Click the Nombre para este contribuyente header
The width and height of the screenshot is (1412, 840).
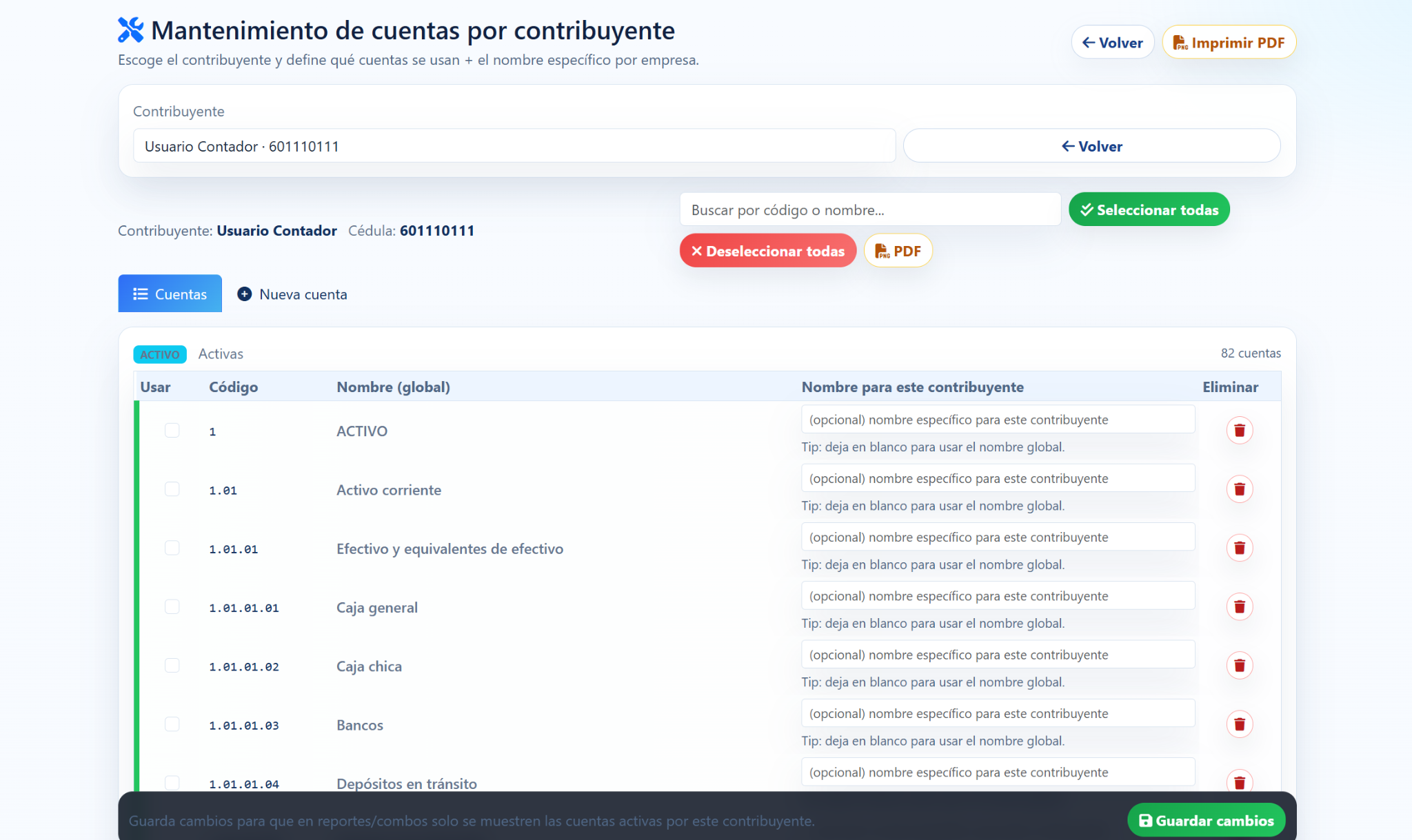(x=912, y=387)
